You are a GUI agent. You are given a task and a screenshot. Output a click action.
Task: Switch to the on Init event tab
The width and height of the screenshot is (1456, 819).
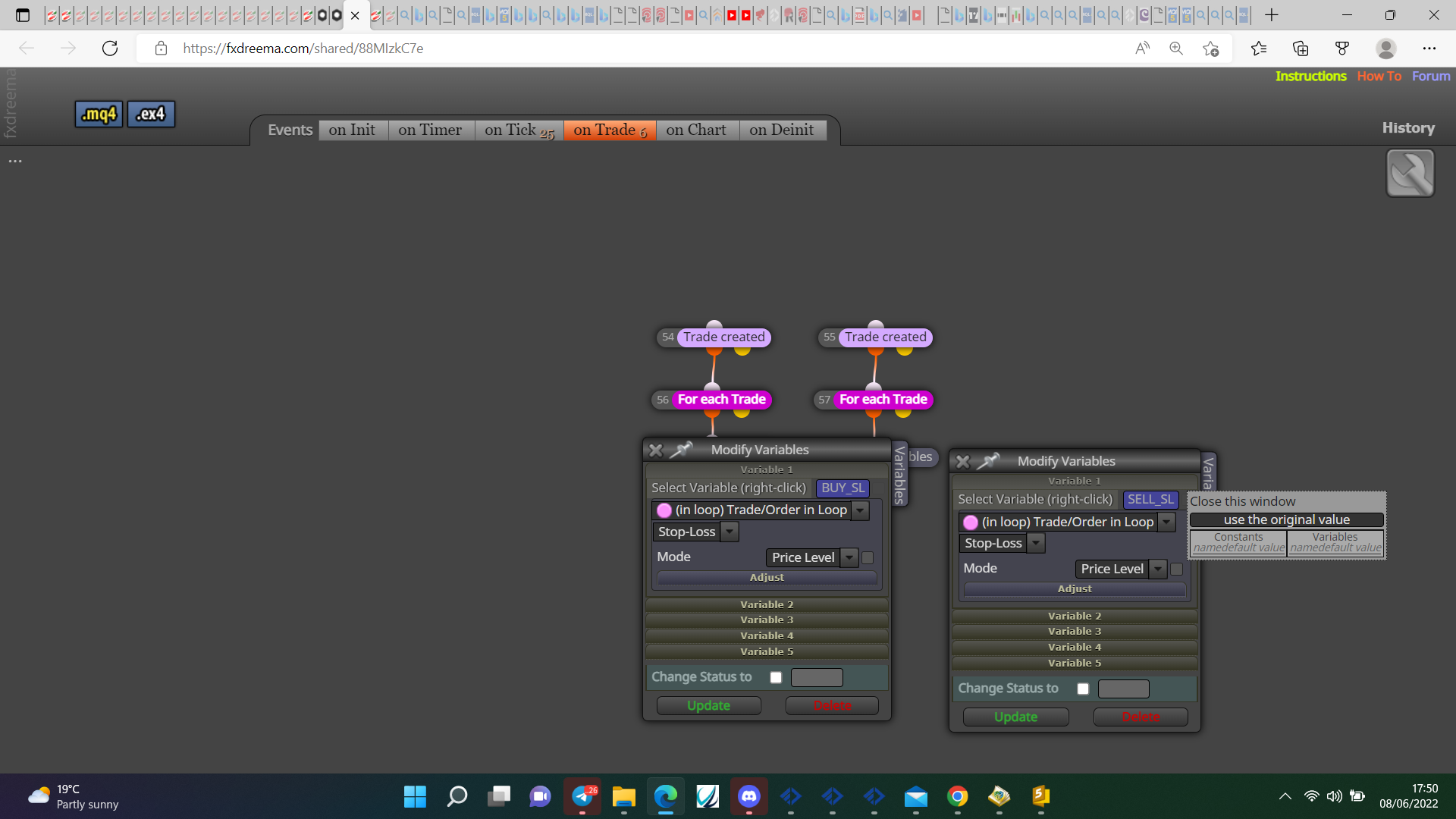coord(353,130)
